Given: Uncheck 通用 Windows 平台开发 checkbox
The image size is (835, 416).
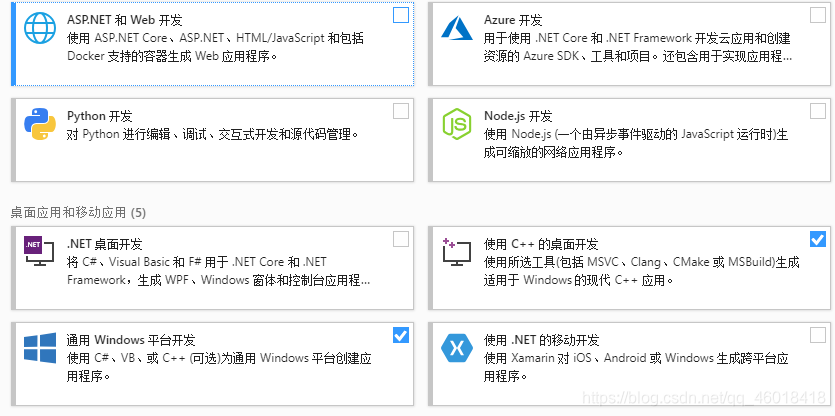Looking at the screenshot, I should (x=401, y=335).
